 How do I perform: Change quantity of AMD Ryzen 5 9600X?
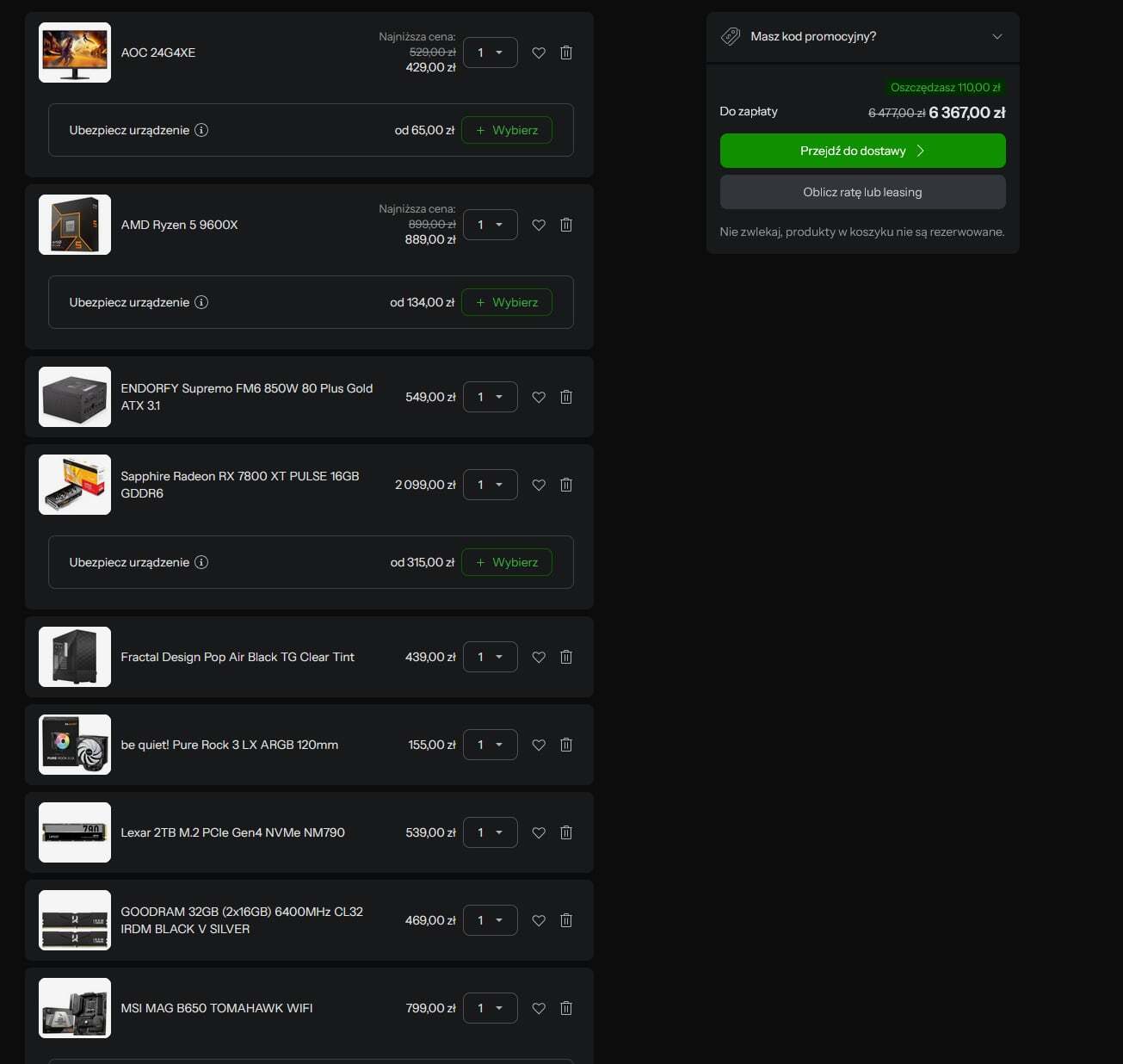[491, 225]
